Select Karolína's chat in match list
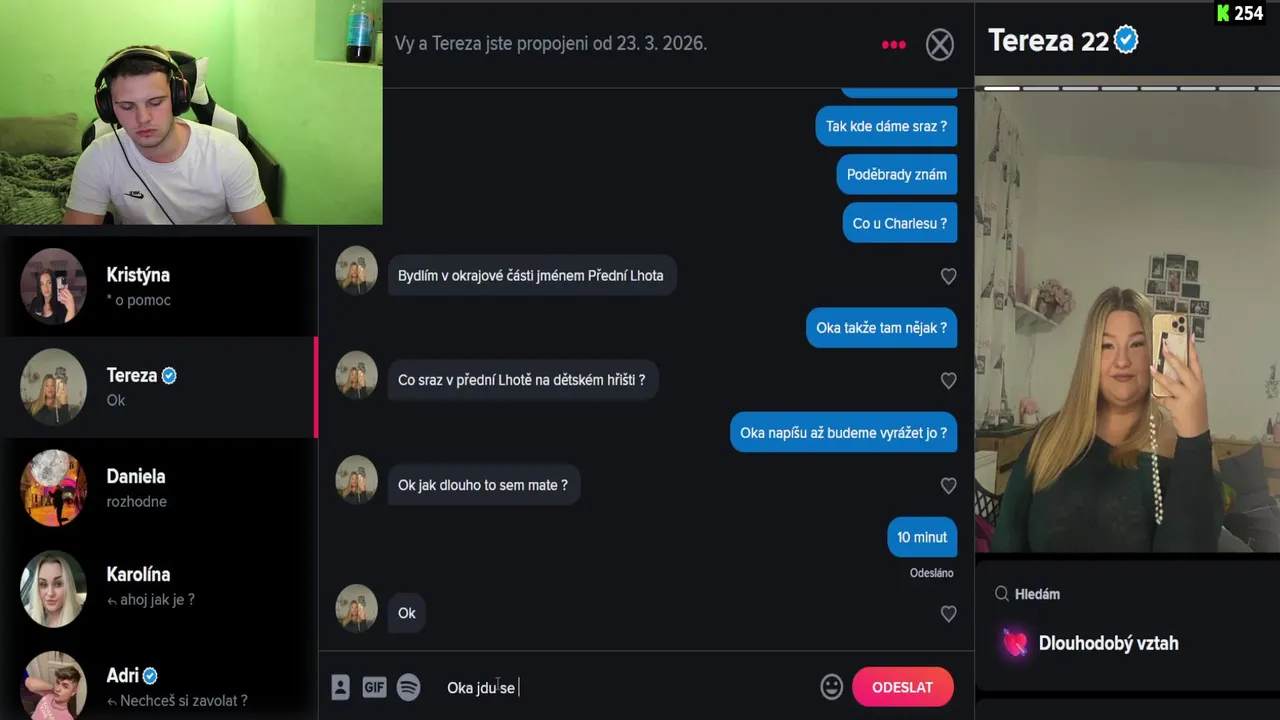This screenshot has width=1280, height=720. [x=159, y=588]
